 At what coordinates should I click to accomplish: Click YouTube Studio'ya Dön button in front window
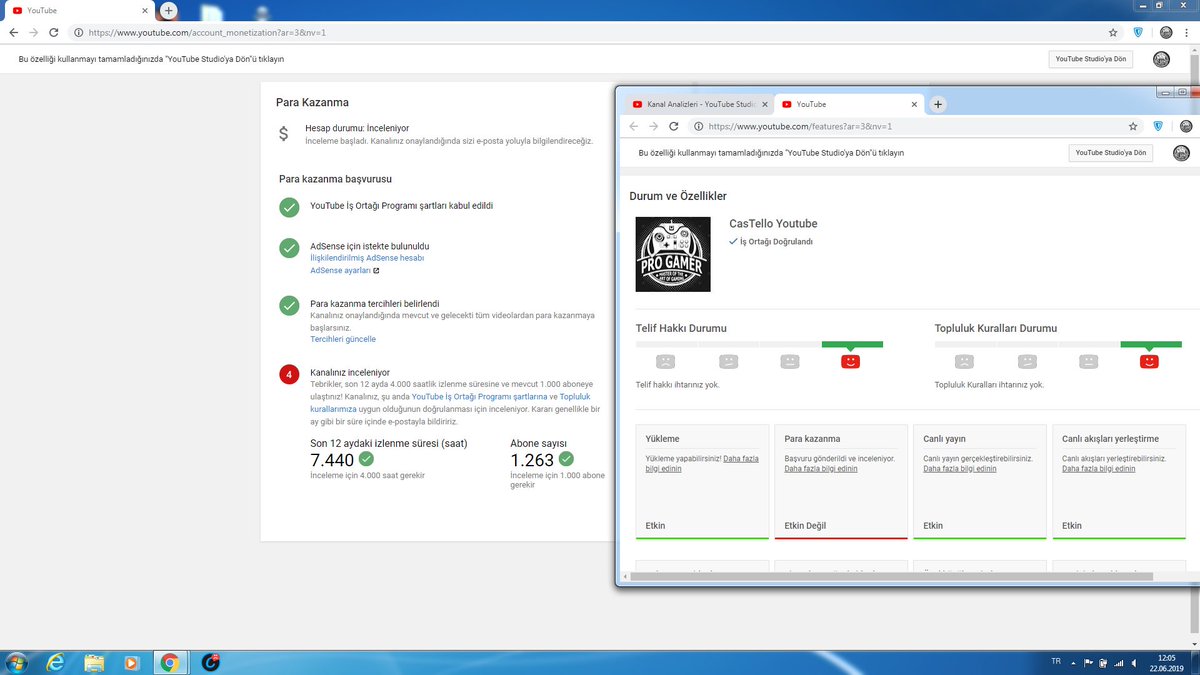point(1110,153)
